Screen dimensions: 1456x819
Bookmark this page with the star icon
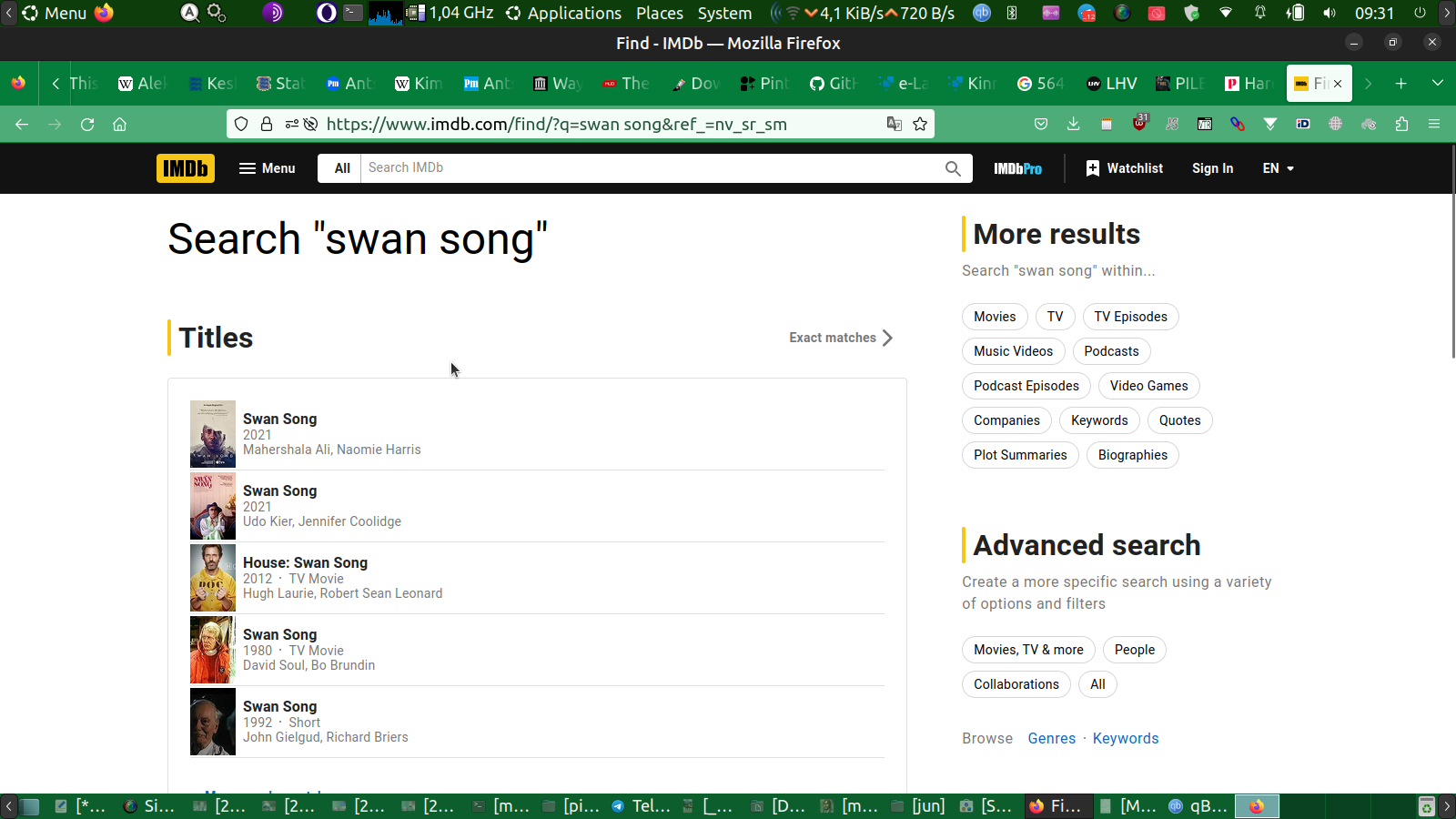click(x=920, y=124)
